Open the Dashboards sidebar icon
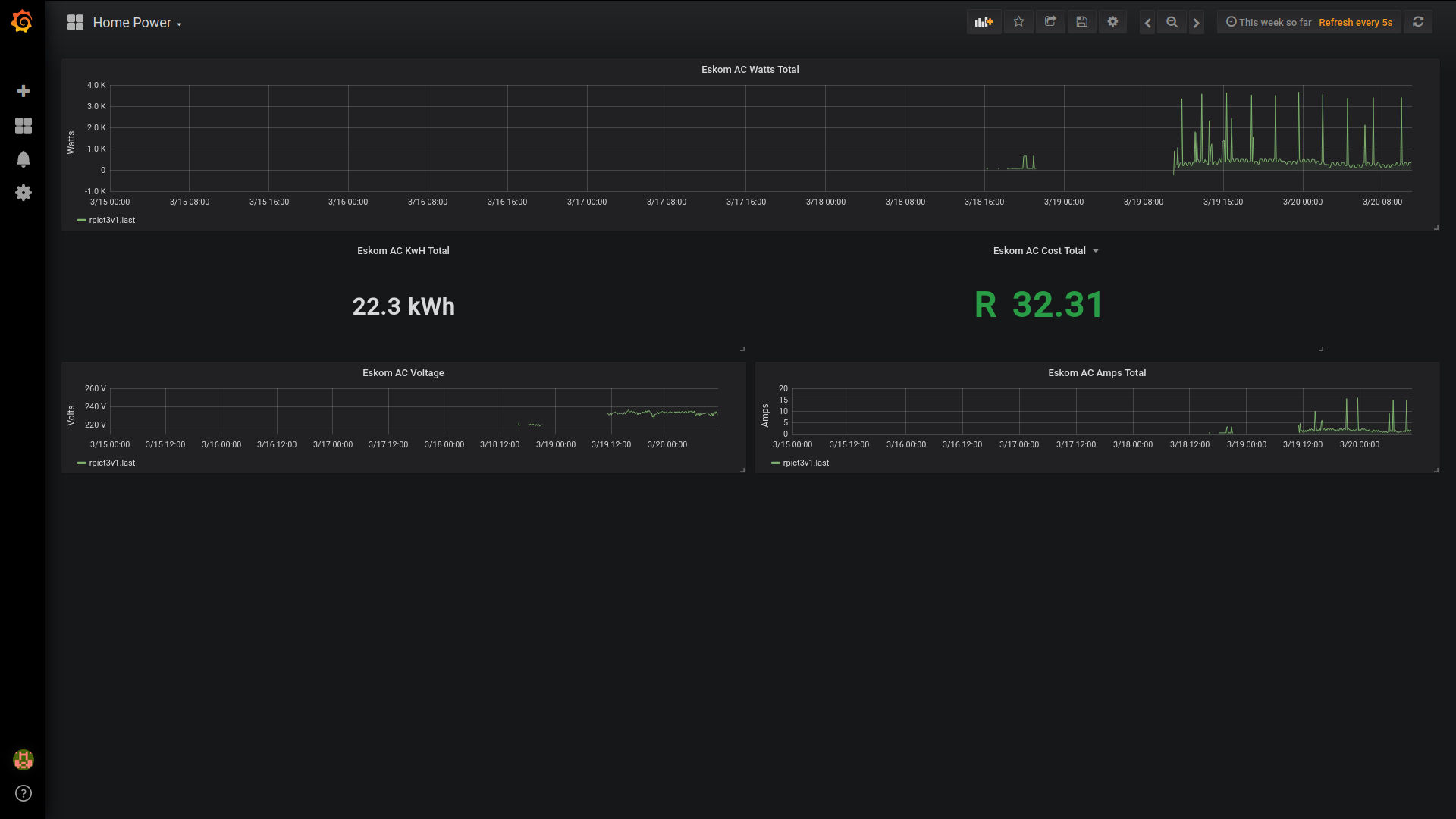Viewport: 1456px width, 819px height. pyautogui.click(x=24, y=125)
